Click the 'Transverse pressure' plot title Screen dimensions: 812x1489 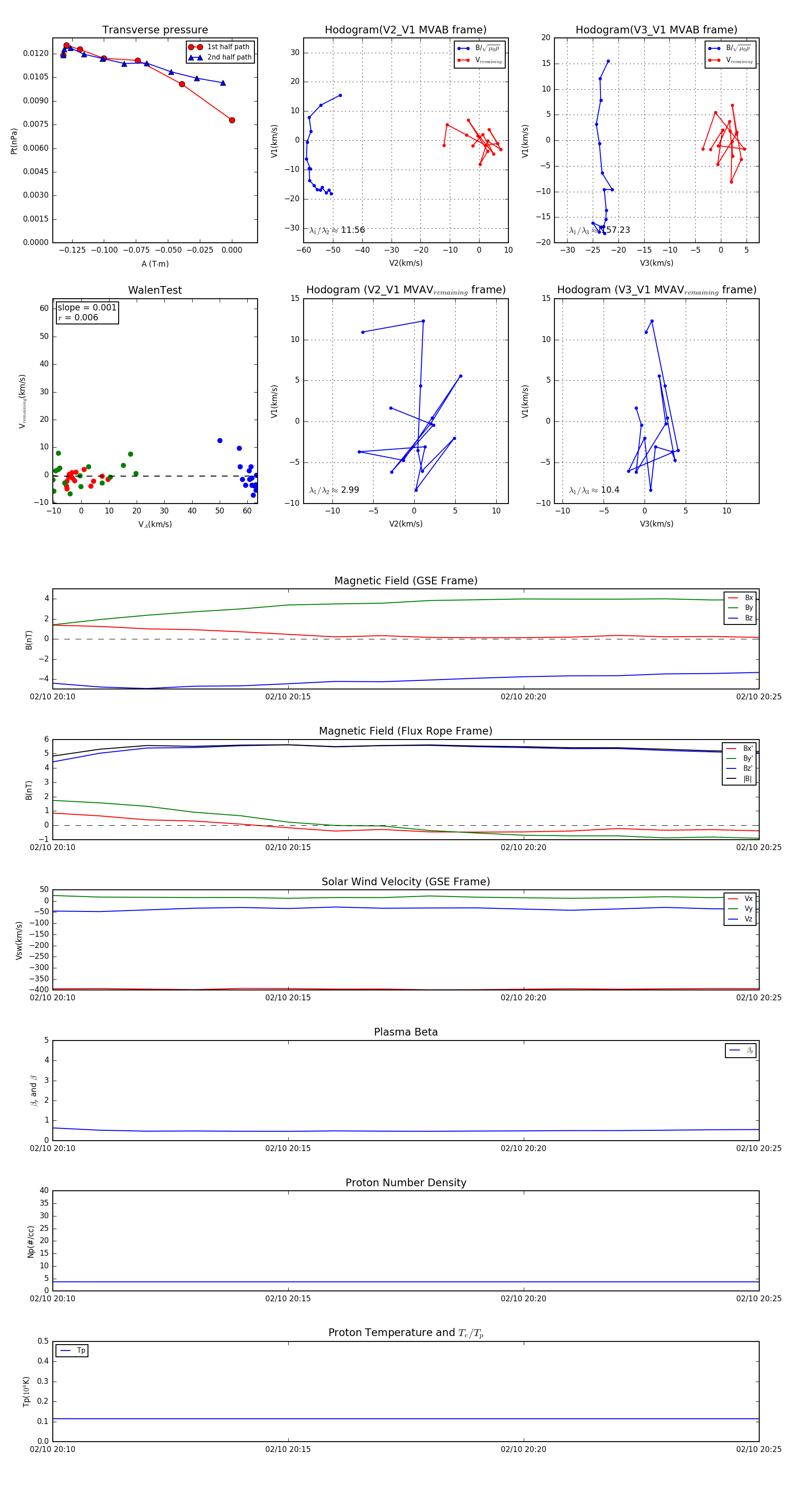[x=155, y=30]
